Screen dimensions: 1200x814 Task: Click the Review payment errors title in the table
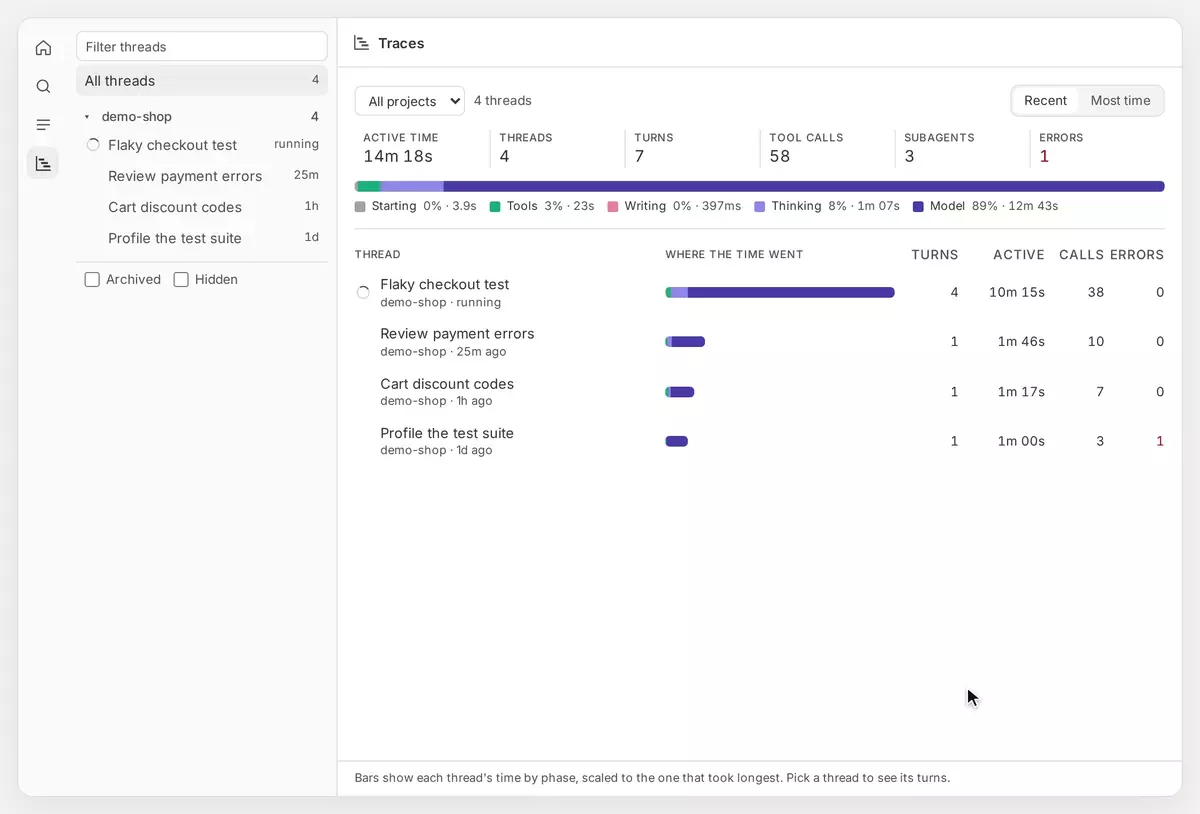[457, 334]
